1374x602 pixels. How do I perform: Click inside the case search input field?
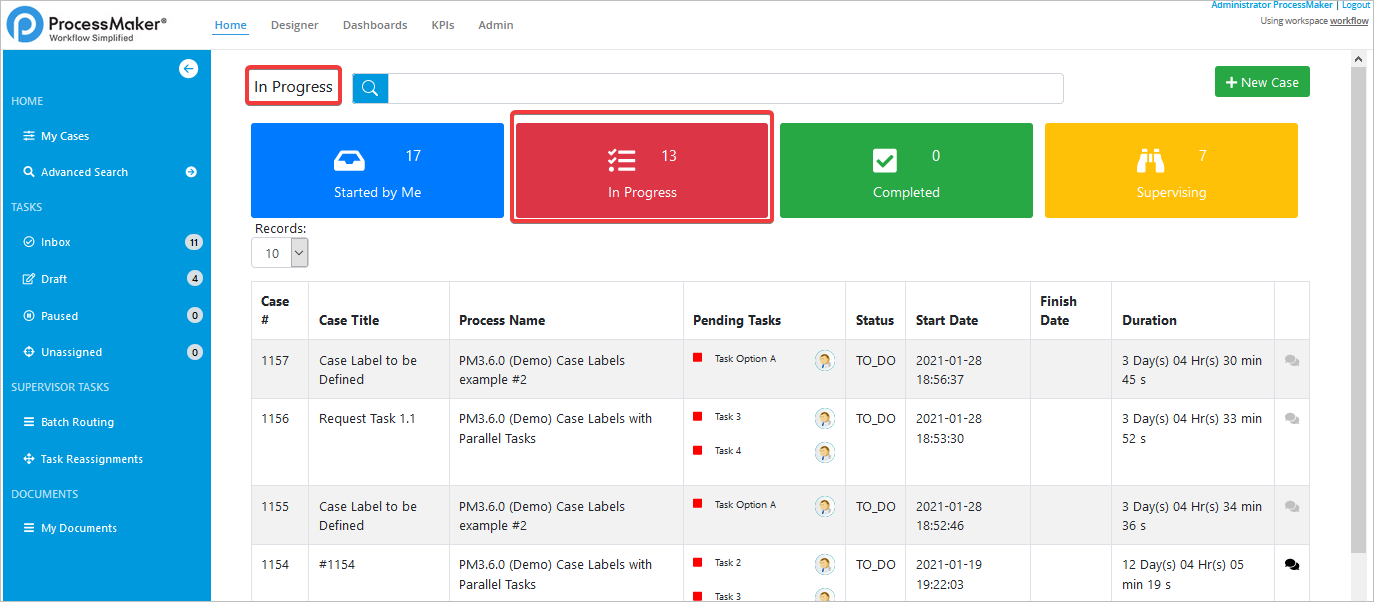(720, 88)
